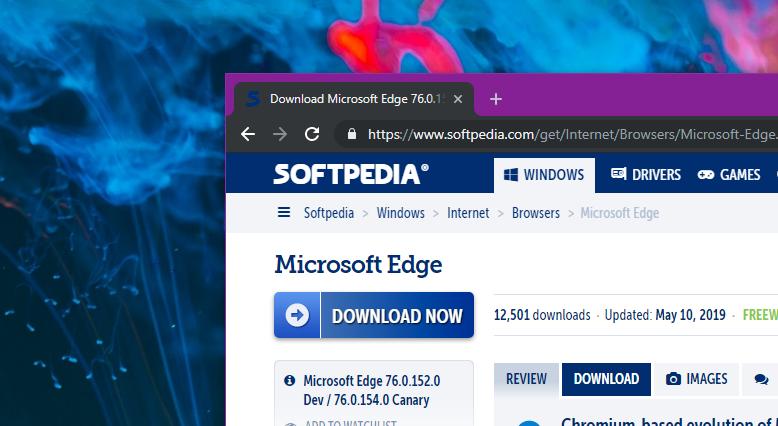Image resolution: width=778 pixels, height=426 pixels.
Task: Click the padlock site security icon
Action: (x=350, y=134)
